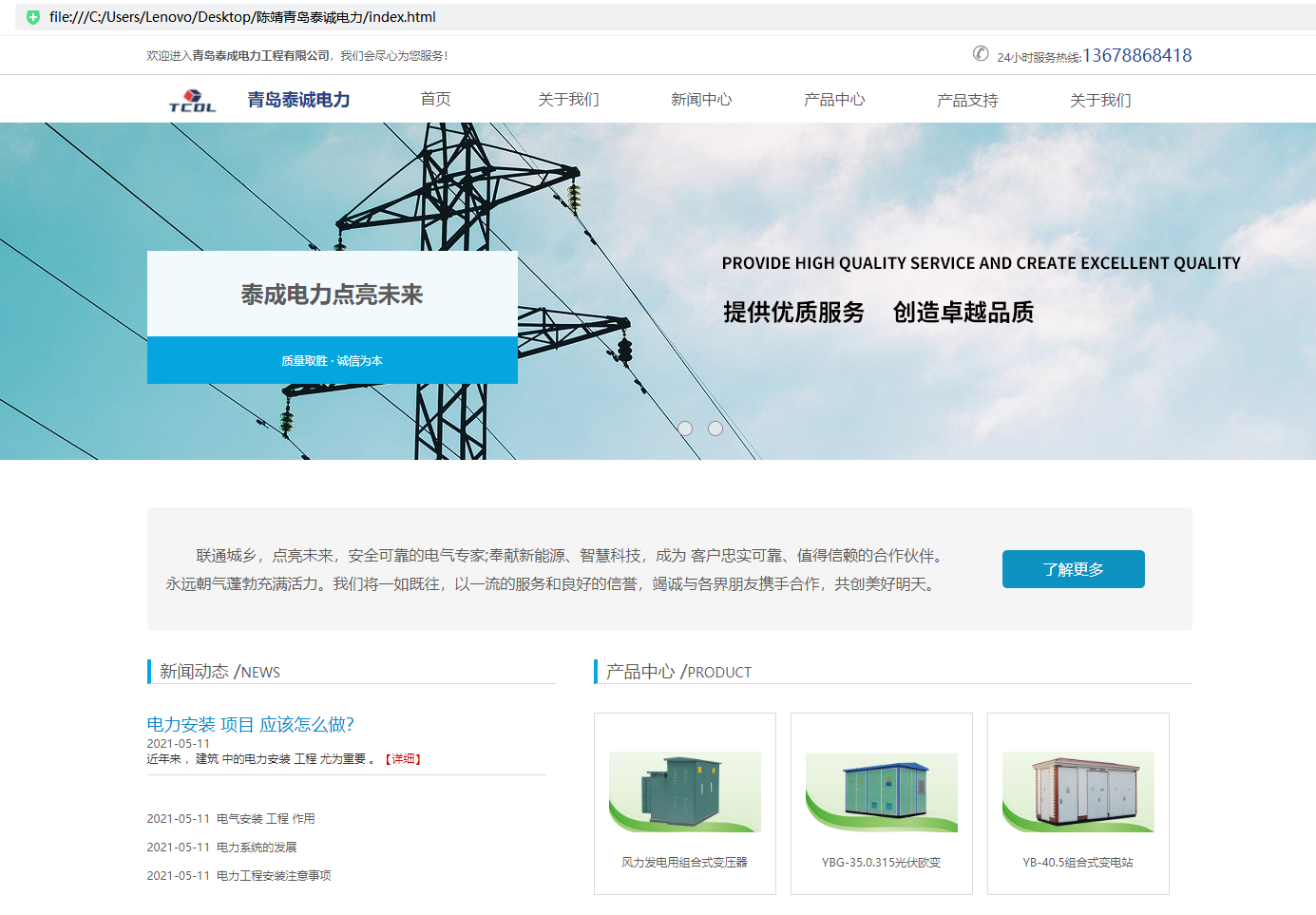Click the phone hotline icon

point(981,54)
